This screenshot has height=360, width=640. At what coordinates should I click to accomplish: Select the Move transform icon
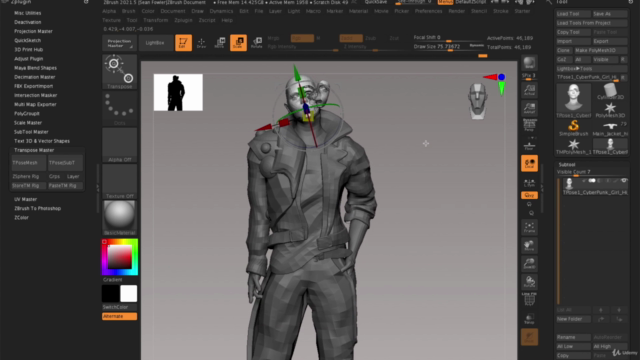coord(220,42)
